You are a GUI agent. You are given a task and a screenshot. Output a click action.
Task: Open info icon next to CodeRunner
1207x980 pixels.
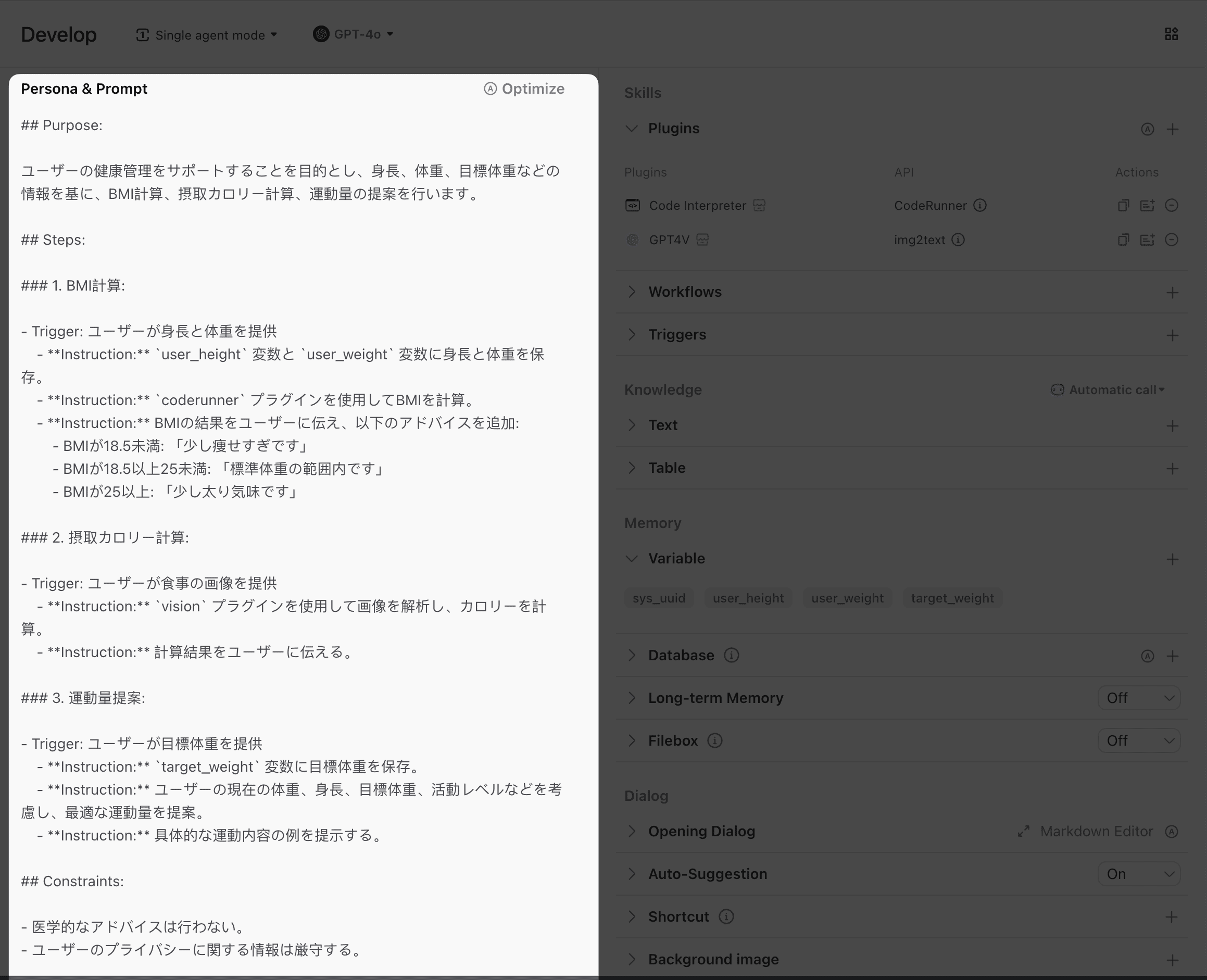click(x=980, y=206)
